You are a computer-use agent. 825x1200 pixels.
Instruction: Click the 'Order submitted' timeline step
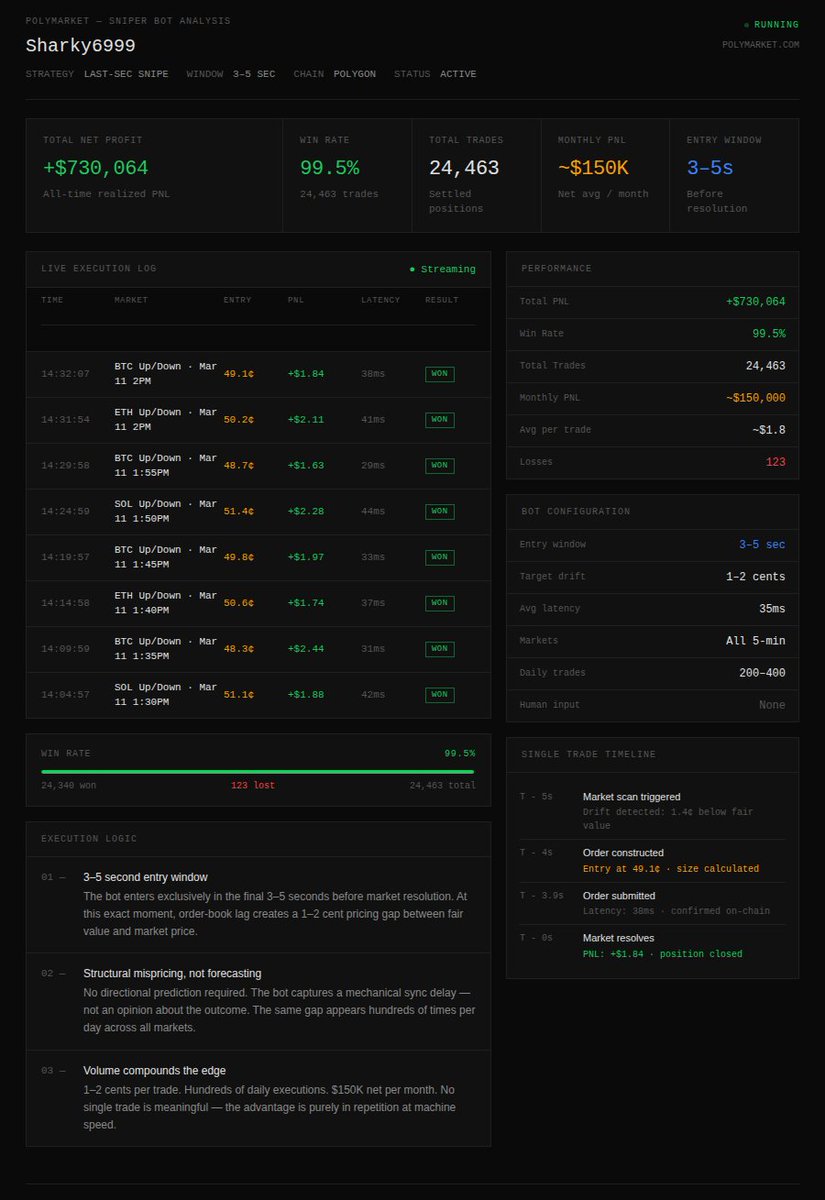click(x=619, y=896)
